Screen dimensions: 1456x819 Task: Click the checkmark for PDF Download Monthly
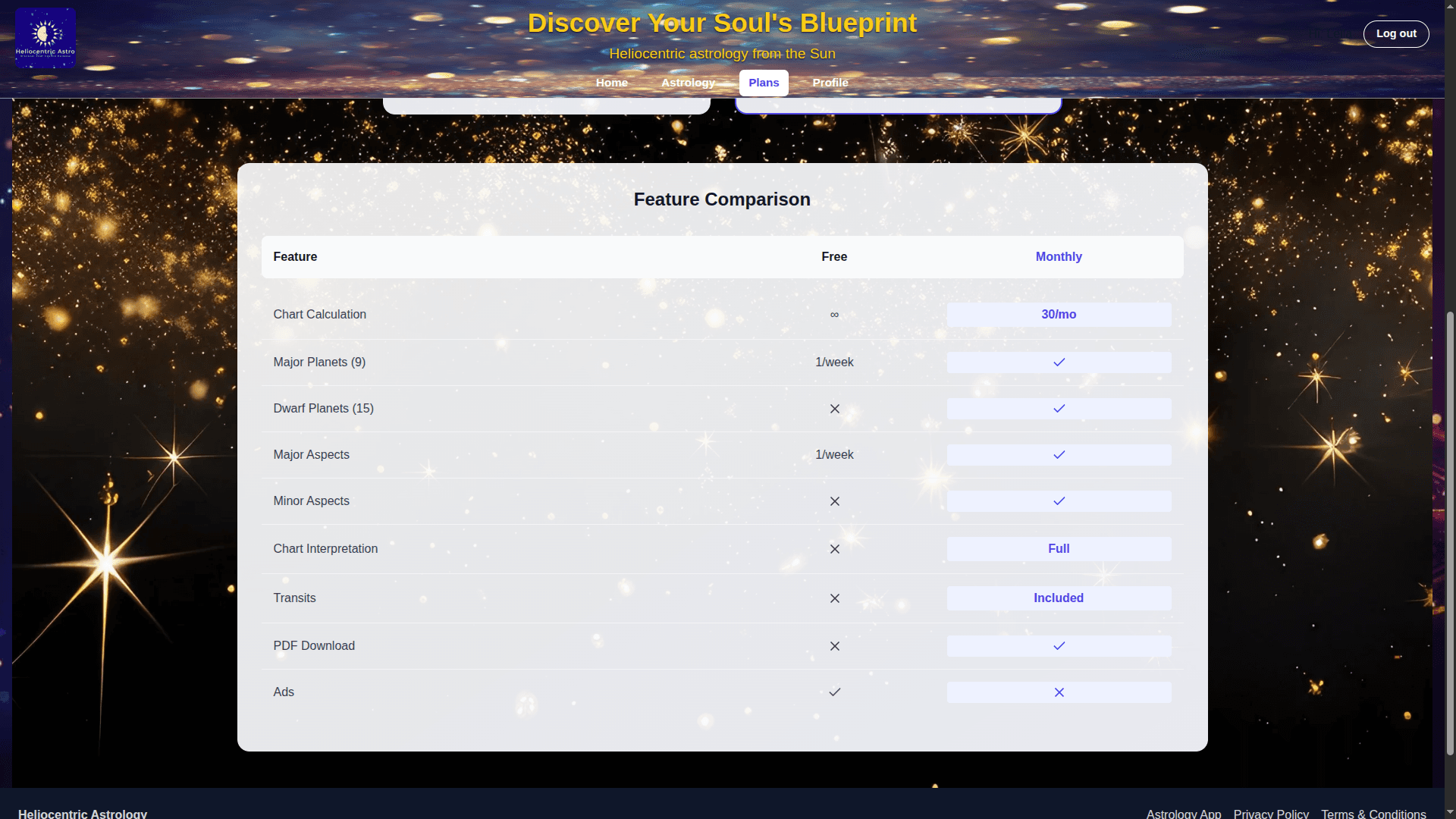click(1059, 646)
